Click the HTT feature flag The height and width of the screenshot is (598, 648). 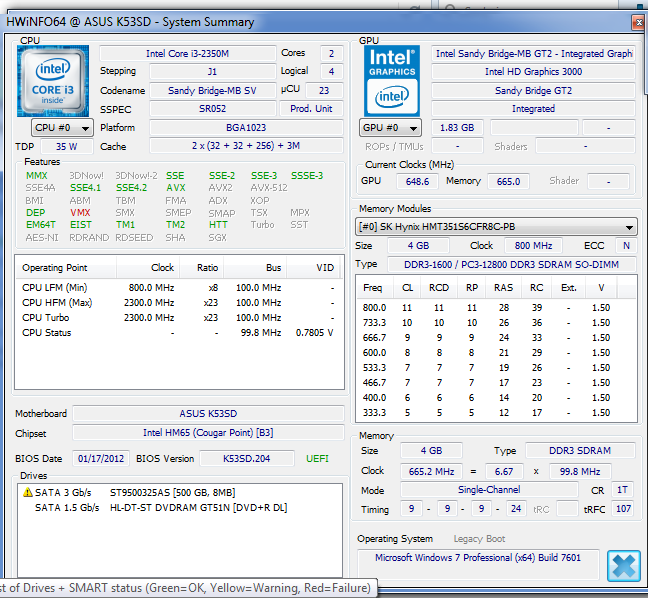coord(218,225)
